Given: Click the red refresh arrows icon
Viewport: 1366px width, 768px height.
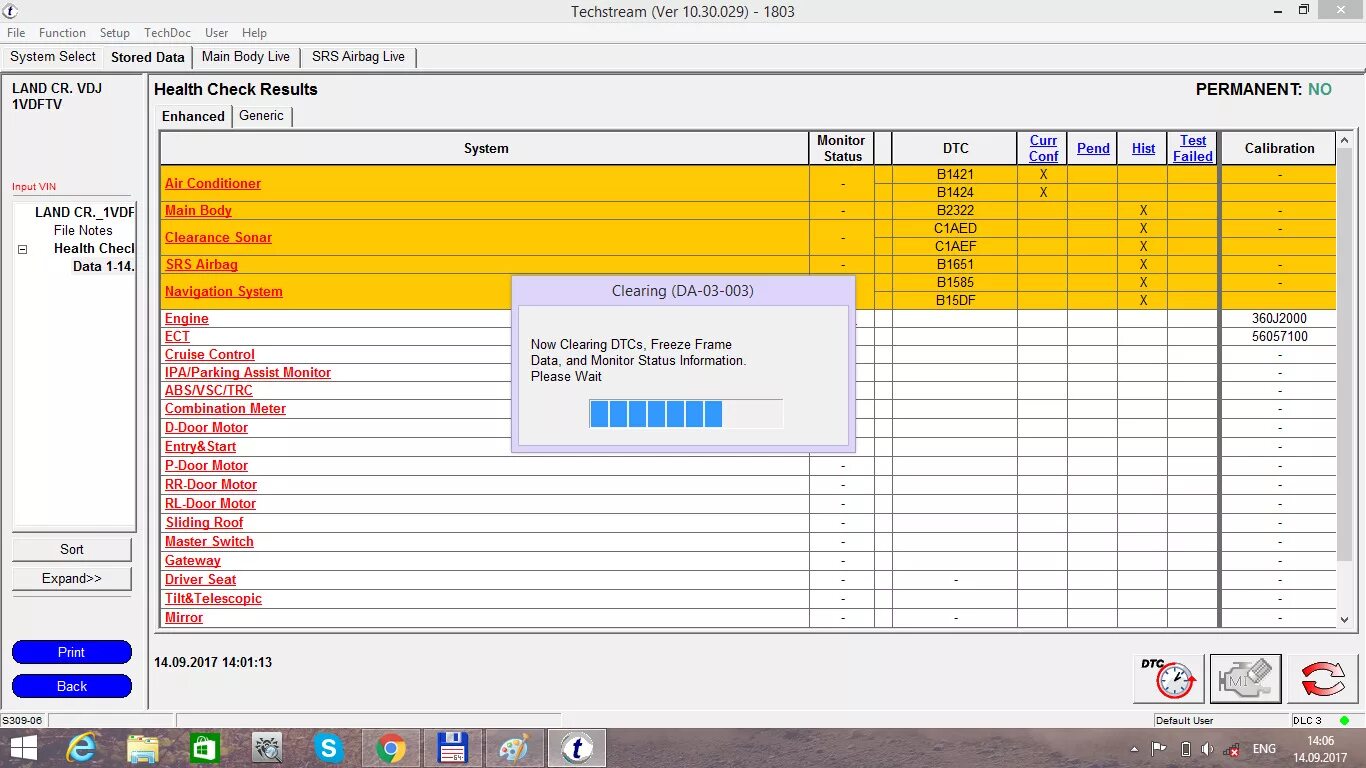Looking at the screenshot, I should tap(1322, 679).
